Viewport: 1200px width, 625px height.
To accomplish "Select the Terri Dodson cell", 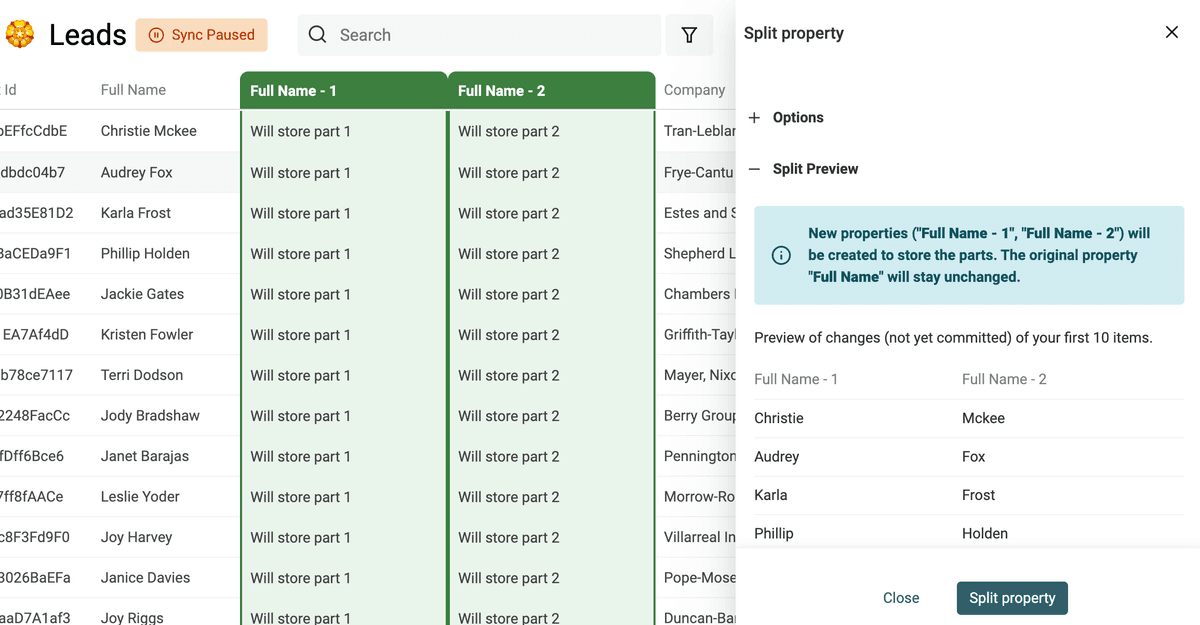I will (142, 375).
